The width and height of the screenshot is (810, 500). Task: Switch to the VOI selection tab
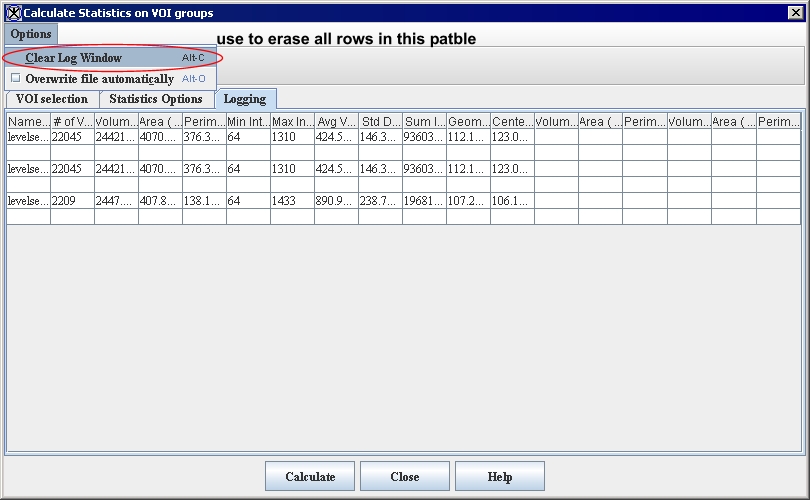point(52,99)
